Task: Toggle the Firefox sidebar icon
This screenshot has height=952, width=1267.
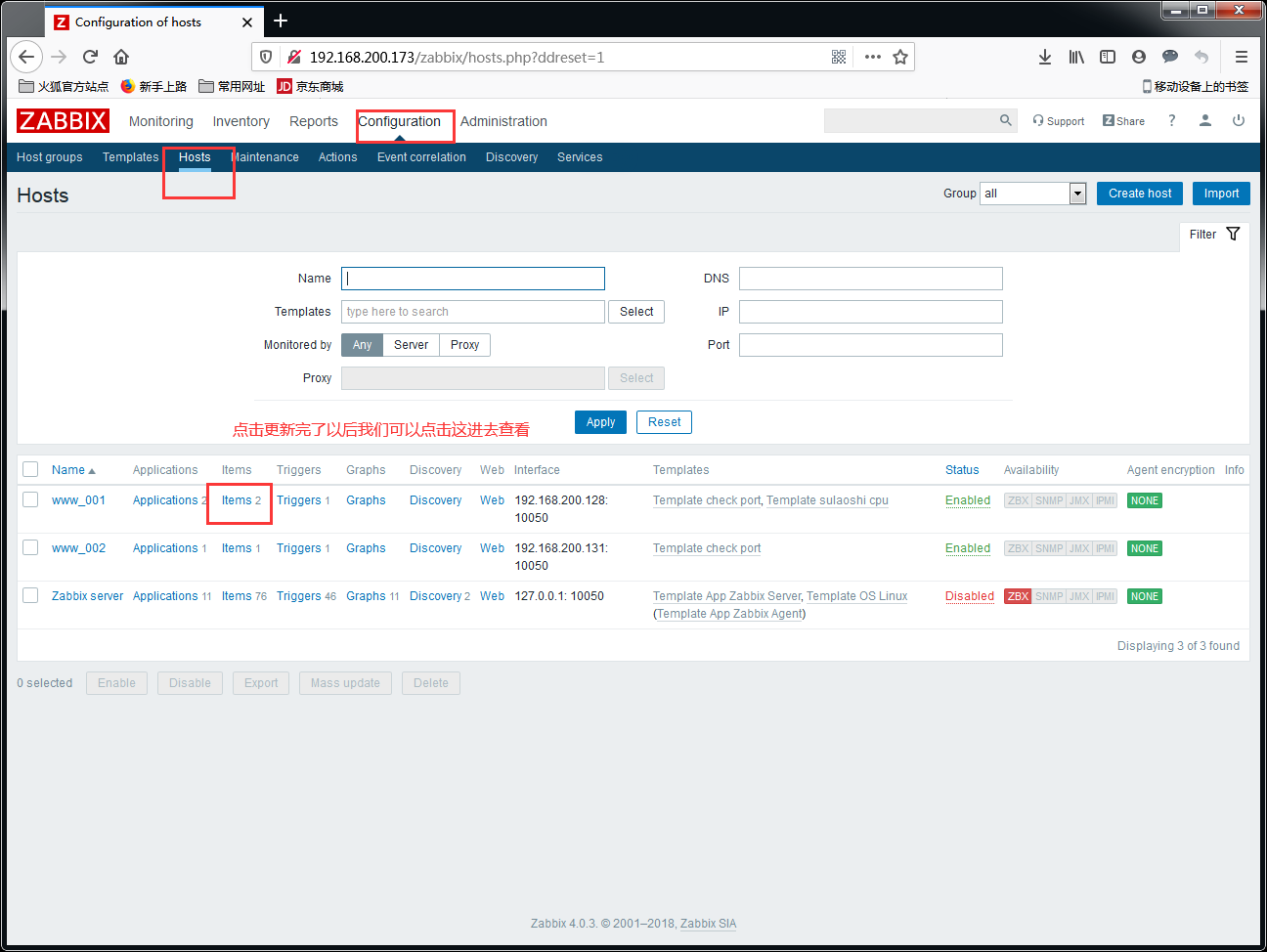Action: pyautogui.click(x=1108, y=57)
